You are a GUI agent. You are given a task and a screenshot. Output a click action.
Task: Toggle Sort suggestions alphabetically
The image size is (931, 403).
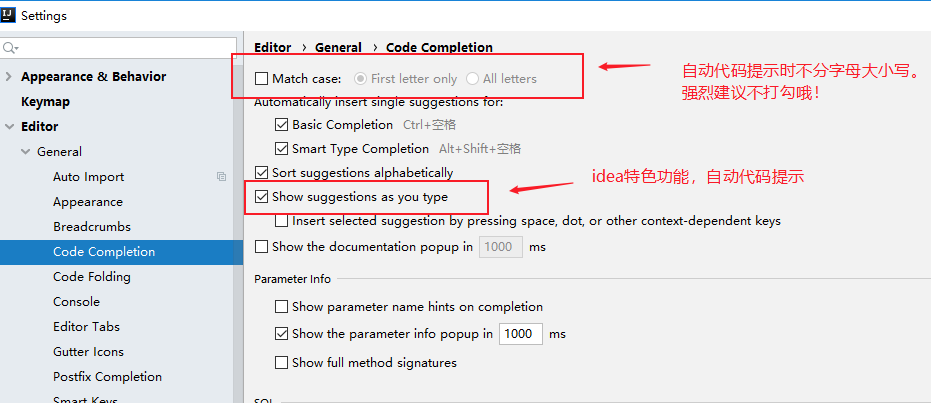[x=261, y=173]
